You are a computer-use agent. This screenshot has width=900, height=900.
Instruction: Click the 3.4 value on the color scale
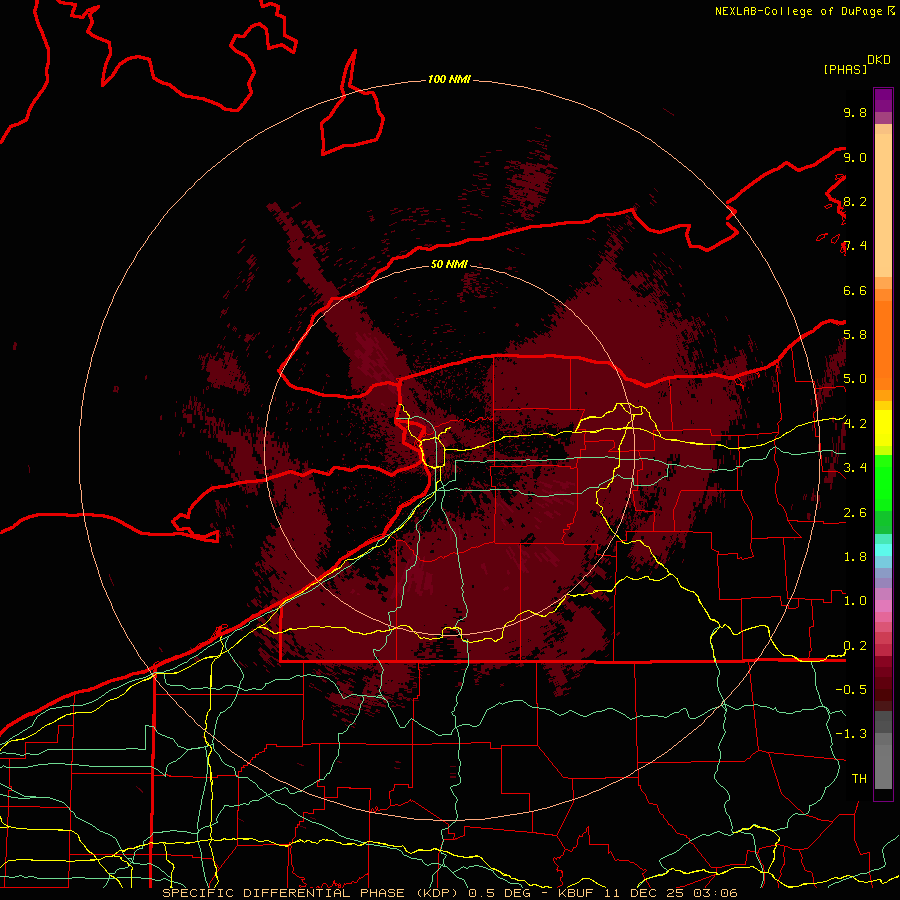[855, 468]
